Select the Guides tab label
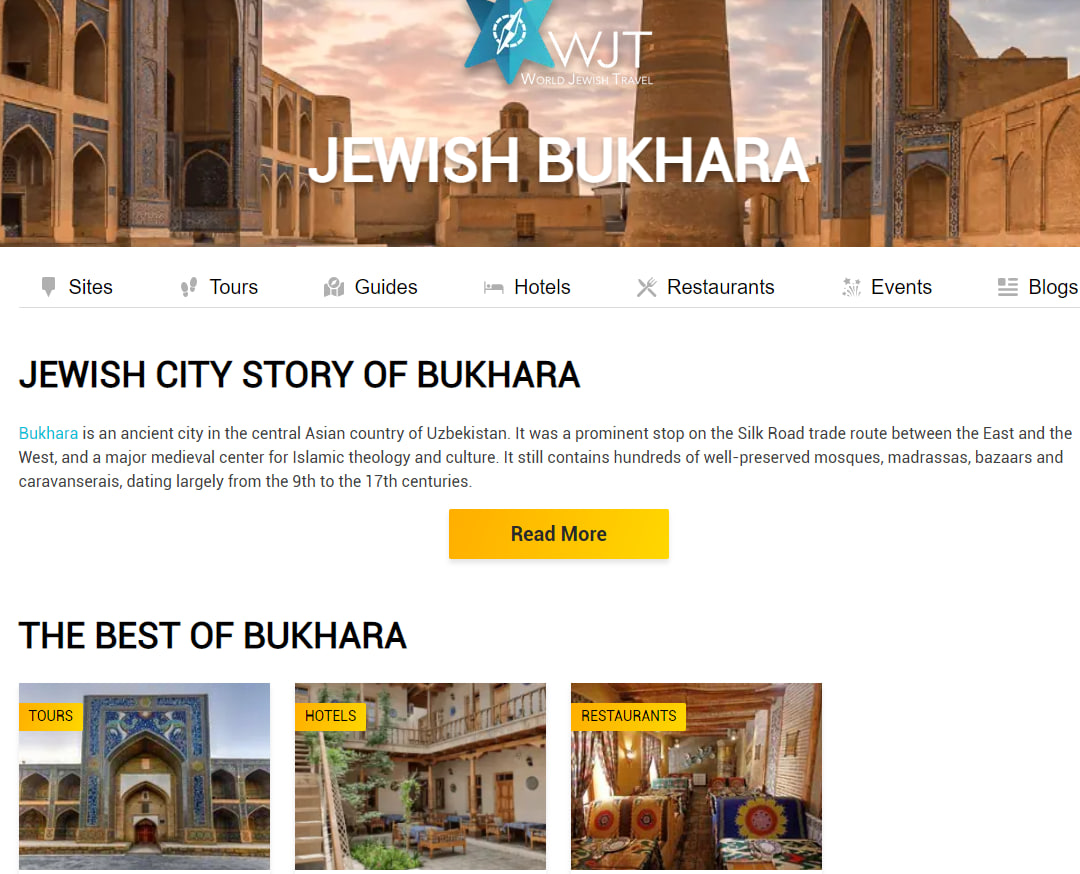 (386, 287)
